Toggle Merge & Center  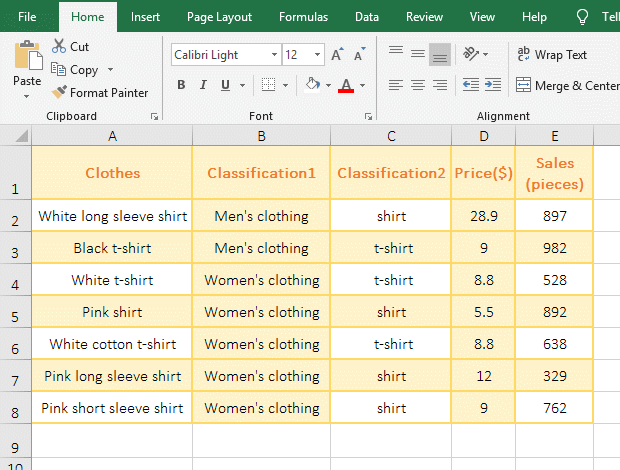[x=567, y=85]
